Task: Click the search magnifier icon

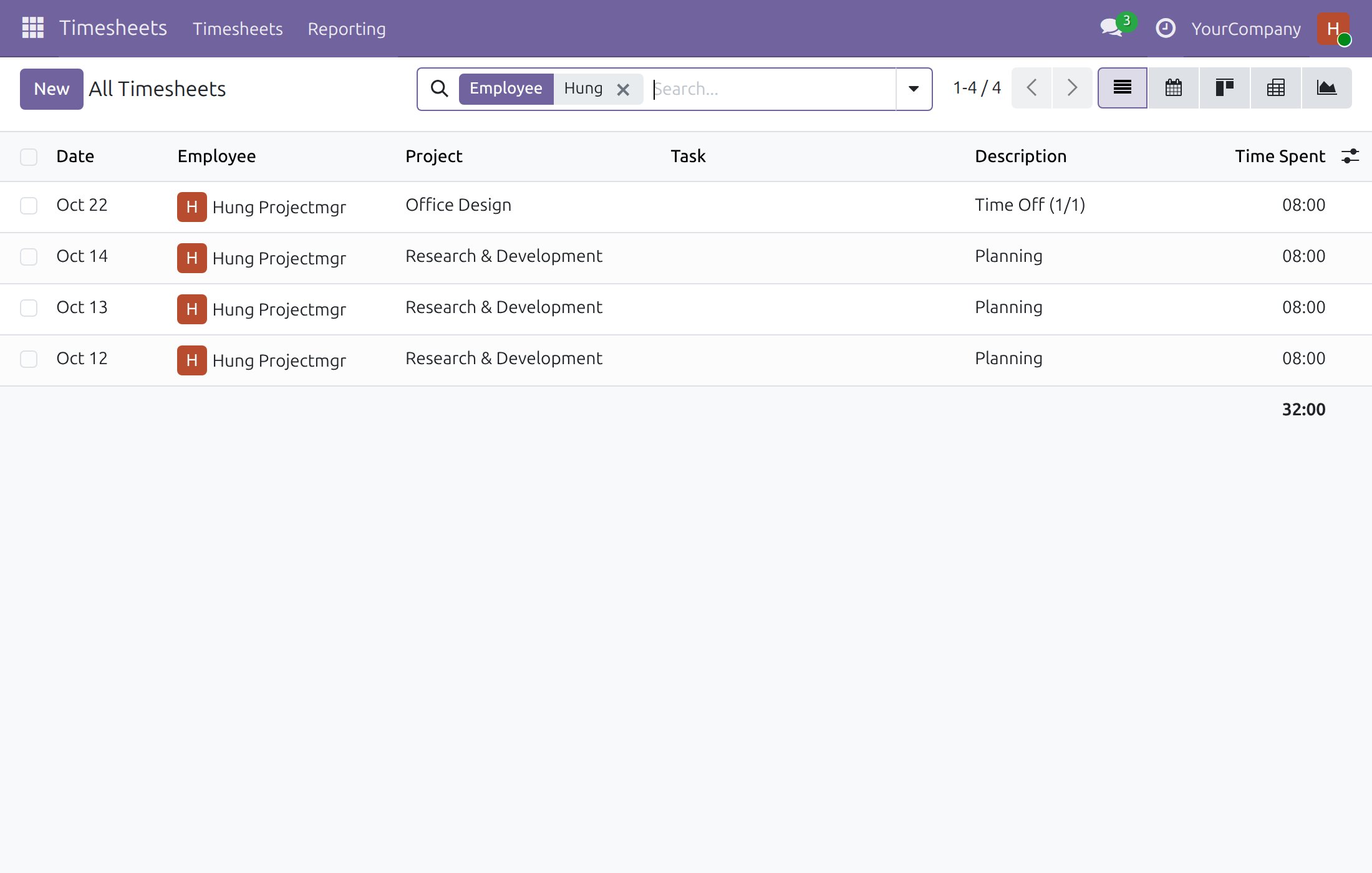Action: tap(440, 89)
